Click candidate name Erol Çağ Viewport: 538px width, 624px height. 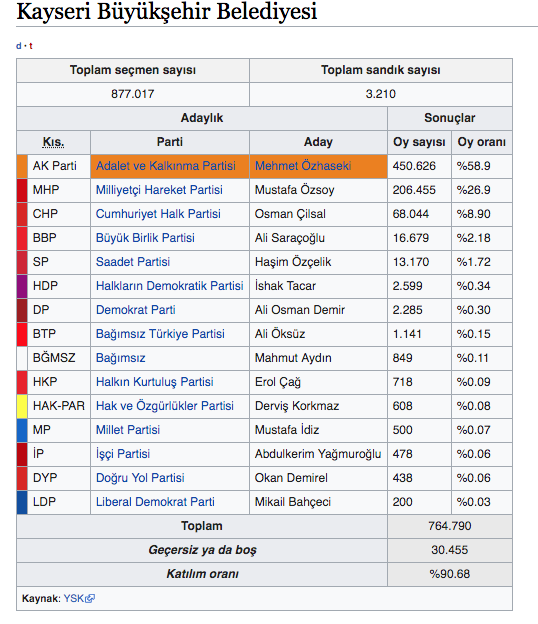[278, 382]
